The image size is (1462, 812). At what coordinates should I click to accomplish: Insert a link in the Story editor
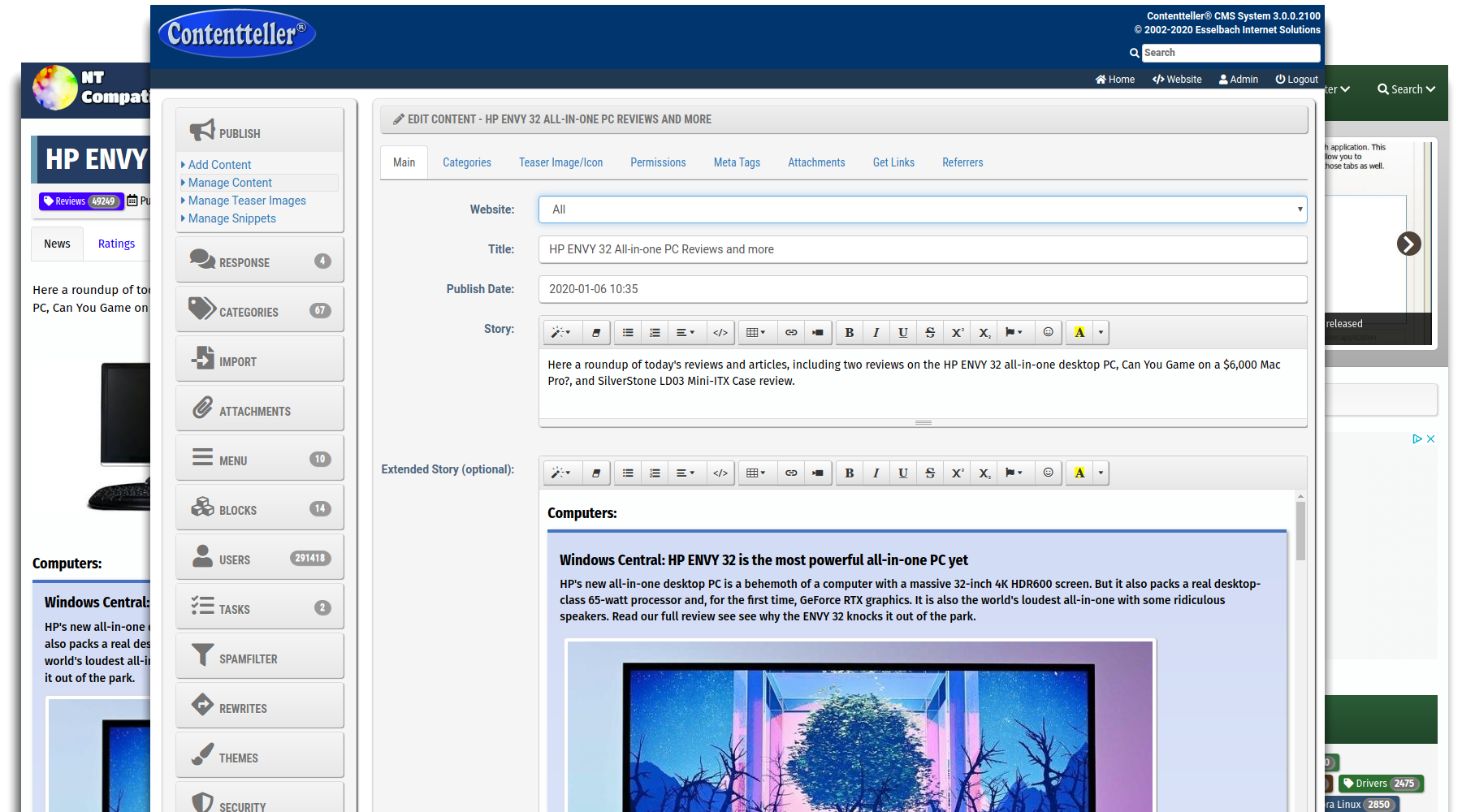point(790,332)
